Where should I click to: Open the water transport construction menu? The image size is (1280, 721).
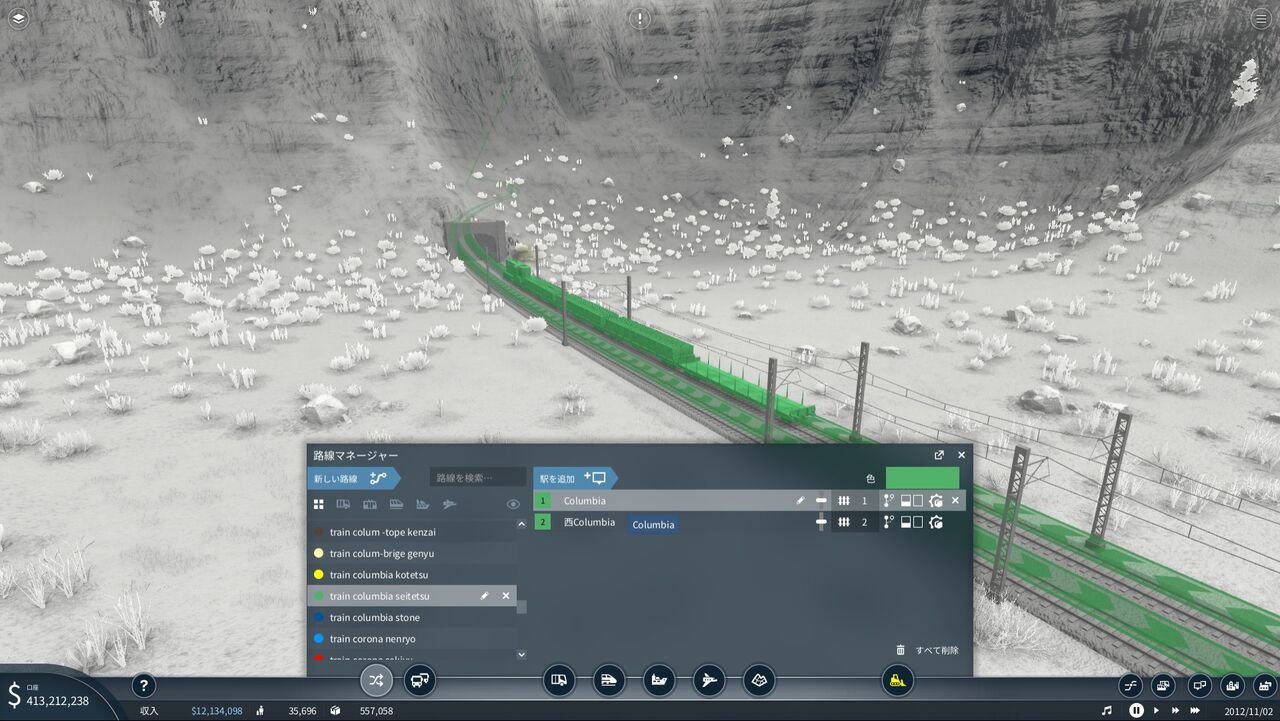tap(659, 681)
